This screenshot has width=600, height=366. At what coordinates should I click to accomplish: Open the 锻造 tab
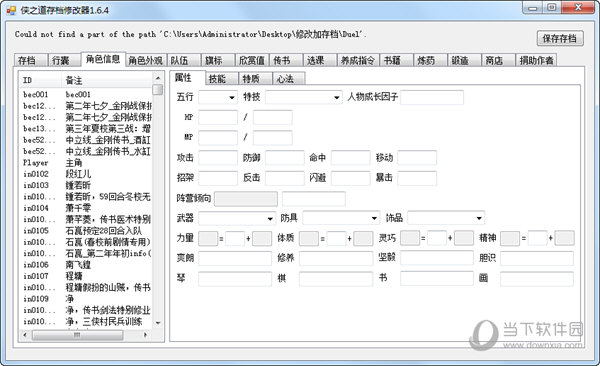tap(464, 60)
